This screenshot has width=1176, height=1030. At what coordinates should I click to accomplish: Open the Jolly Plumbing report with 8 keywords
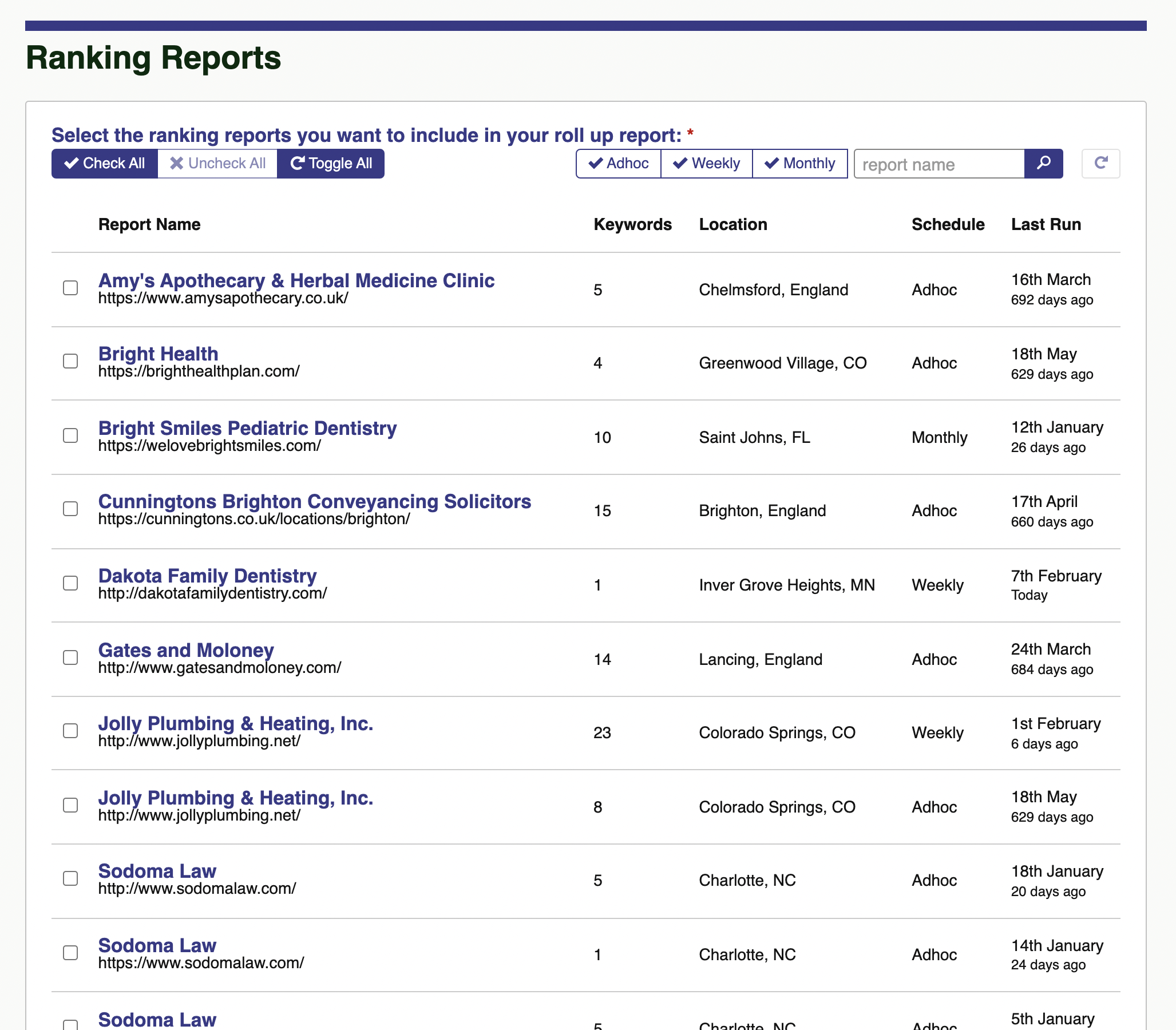click(x=236, y=798)
